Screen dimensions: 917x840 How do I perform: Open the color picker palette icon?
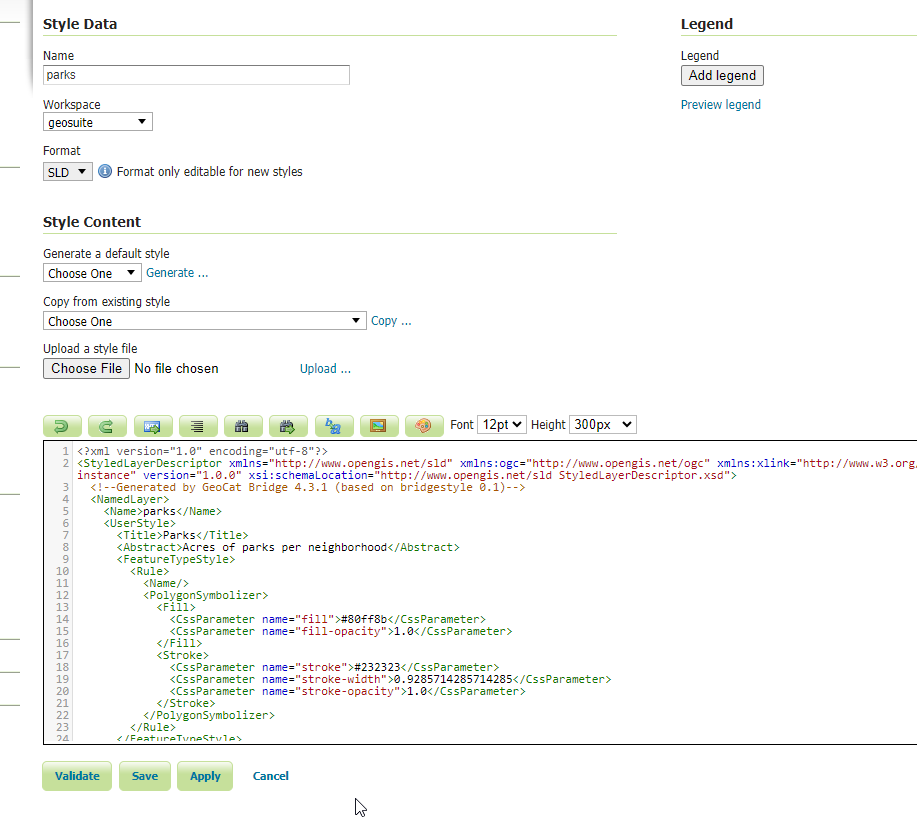coord(424,426)
